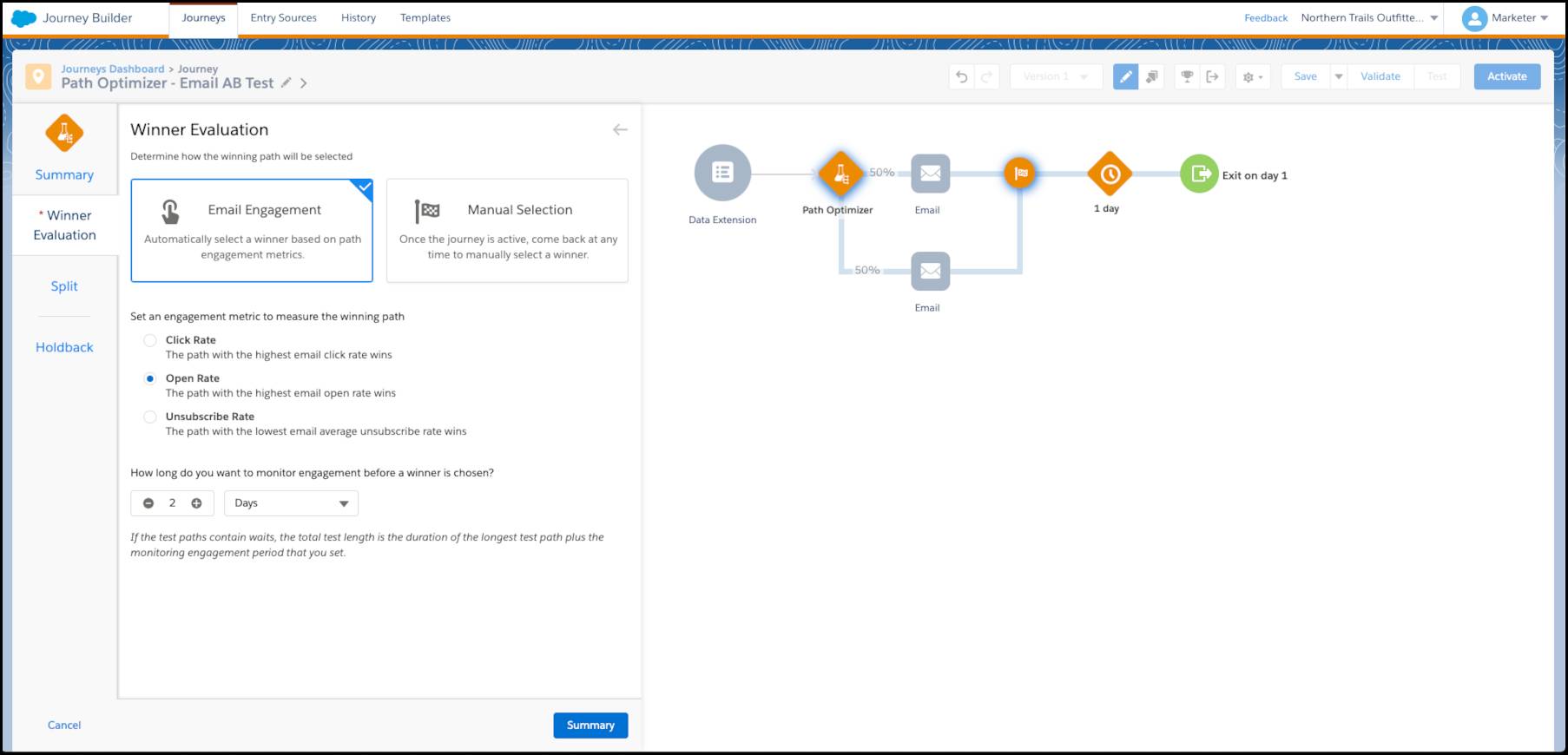Open the Entry Sources tab
This screenshot has height=755, width=1568.
pyautogui.click(x=283, y=17)
